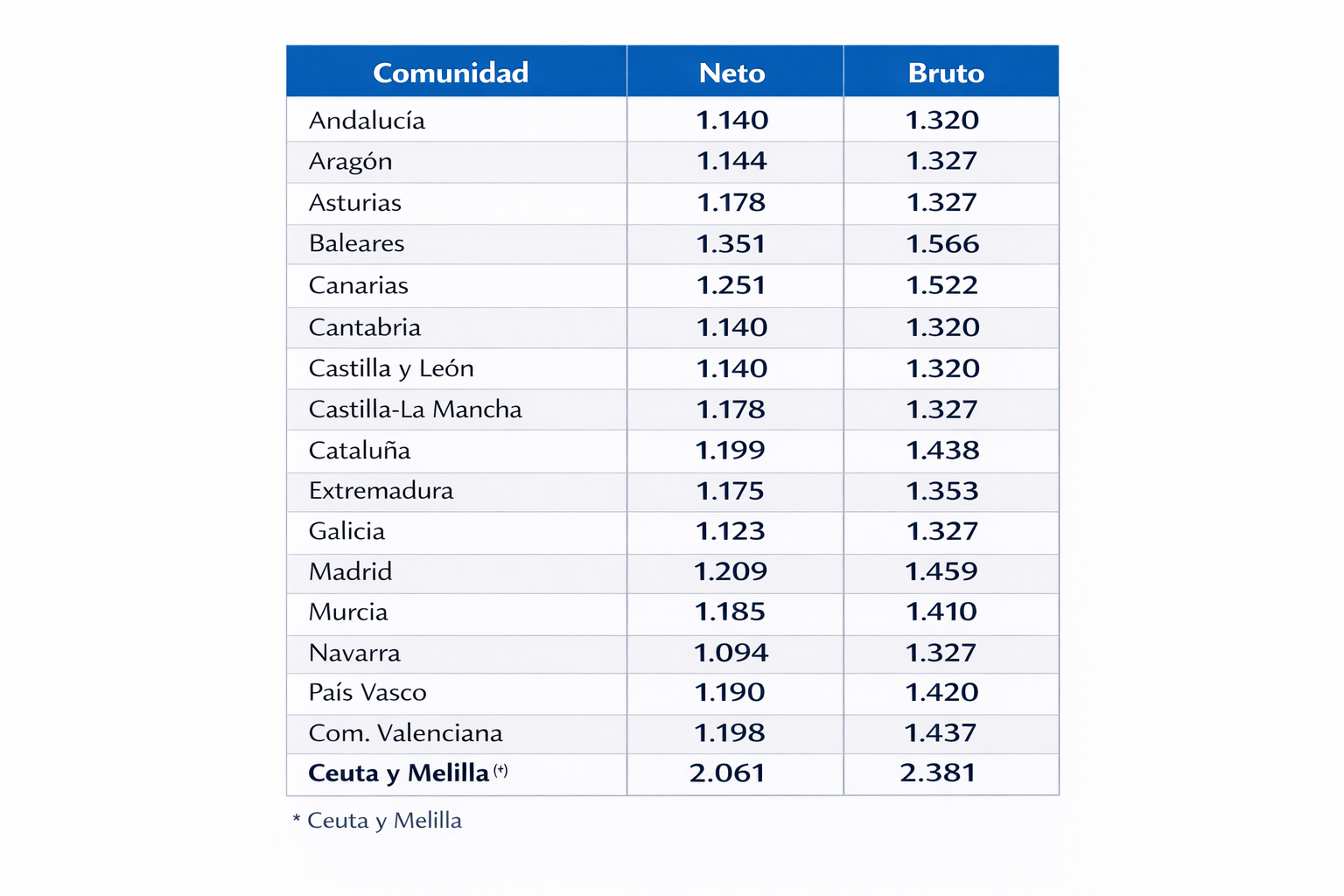The height and width of the screenshot is (896, 1344).
Task: Click the Bruto column header
Action: click(946, 73)
